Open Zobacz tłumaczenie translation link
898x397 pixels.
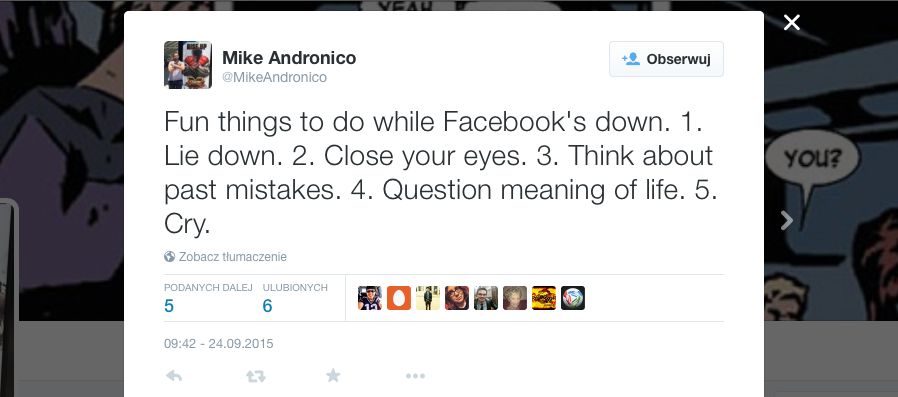pyautogui.click(x=233, y=257)
